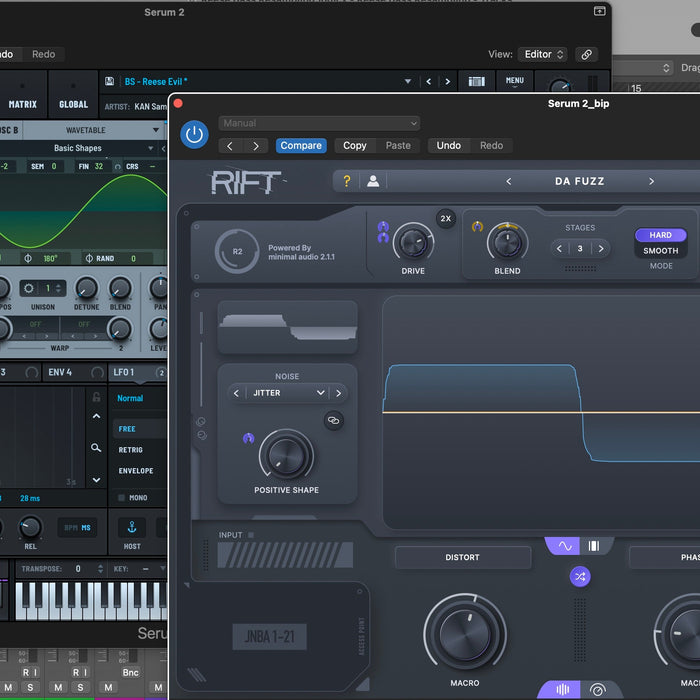Click the unison gear settings icon
Screen dimensions: 700x700
coord(29,288)
